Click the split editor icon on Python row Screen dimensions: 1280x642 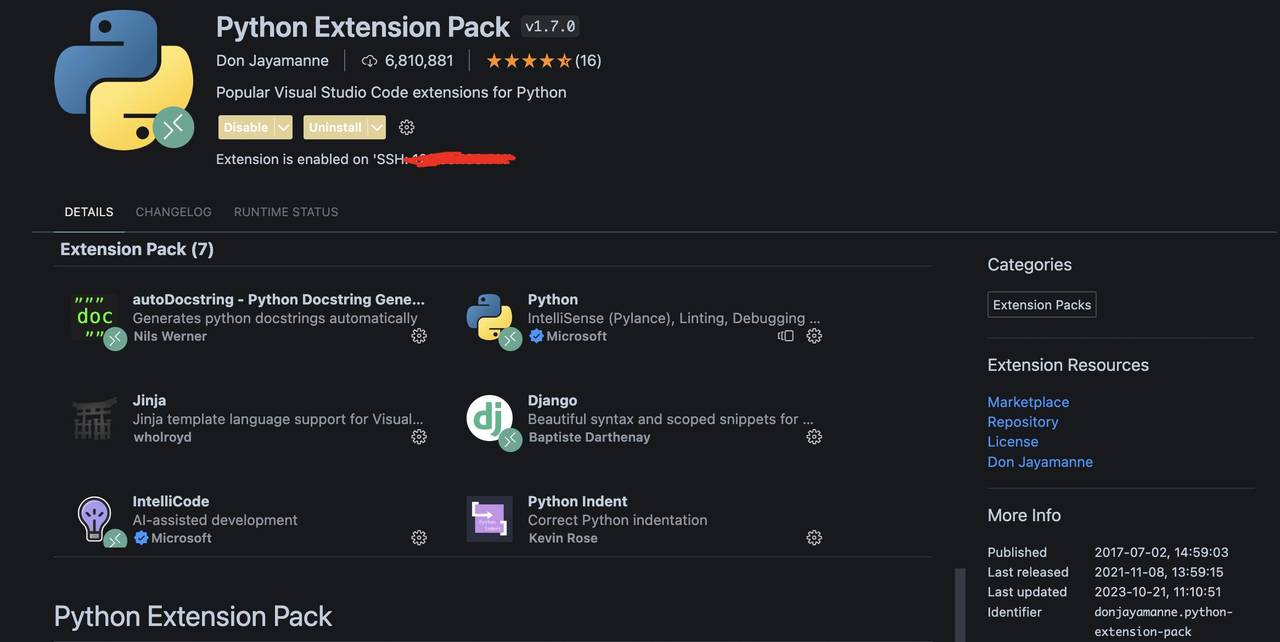tap(786, 336)
